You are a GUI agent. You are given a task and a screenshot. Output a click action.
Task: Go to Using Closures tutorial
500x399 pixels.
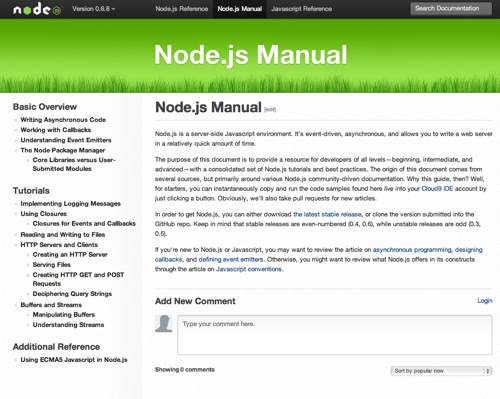43,214
